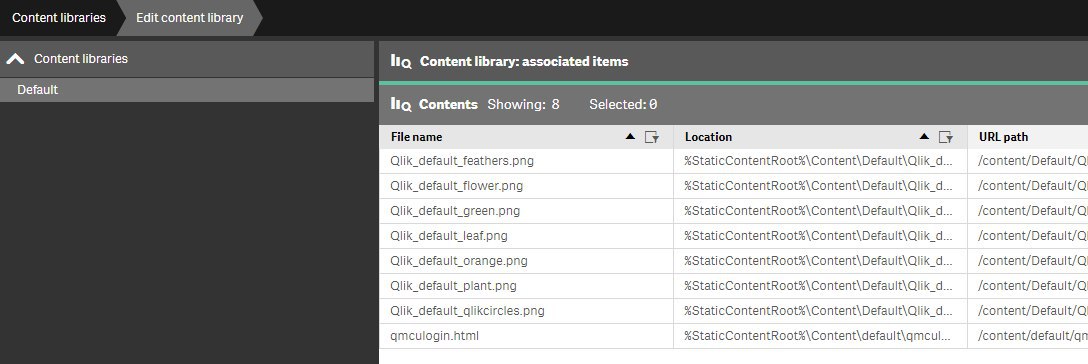Viewport: 1088px width, 364px height.
Task: Select Qlik_default_feathers.png row
Action: [733, 162]
